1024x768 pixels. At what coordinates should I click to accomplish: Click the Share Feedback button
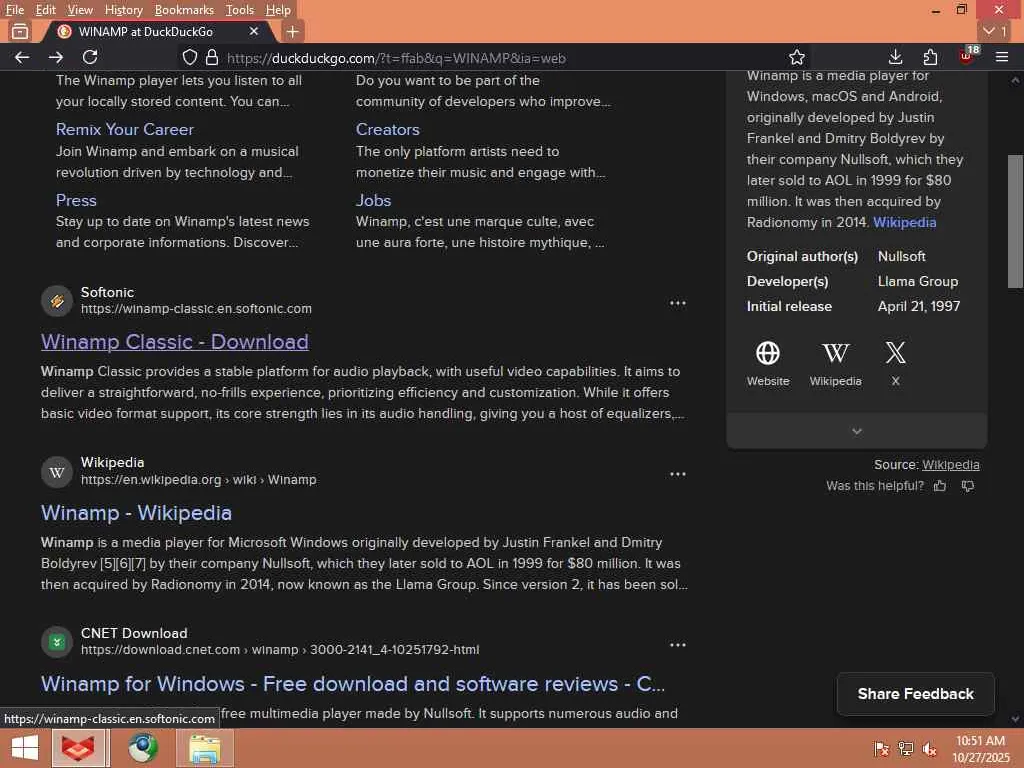915,694
